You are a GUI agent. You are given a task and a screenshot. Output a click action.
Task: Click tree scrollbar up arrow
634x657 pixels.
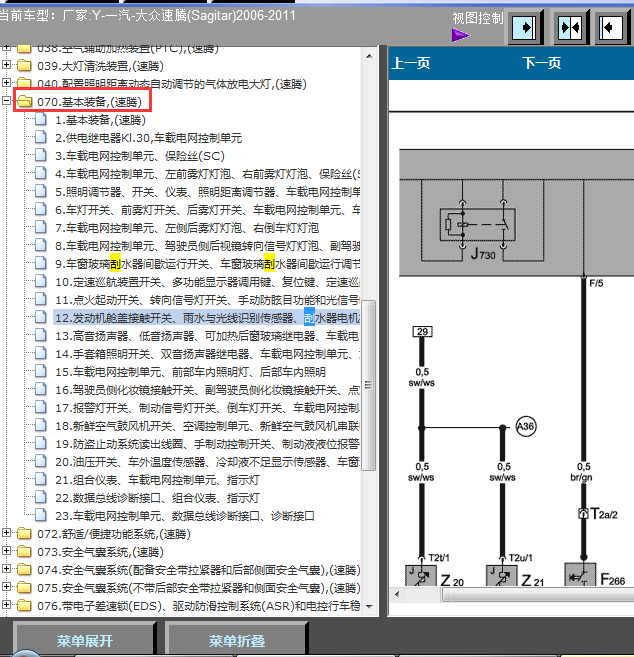[369, 56]
